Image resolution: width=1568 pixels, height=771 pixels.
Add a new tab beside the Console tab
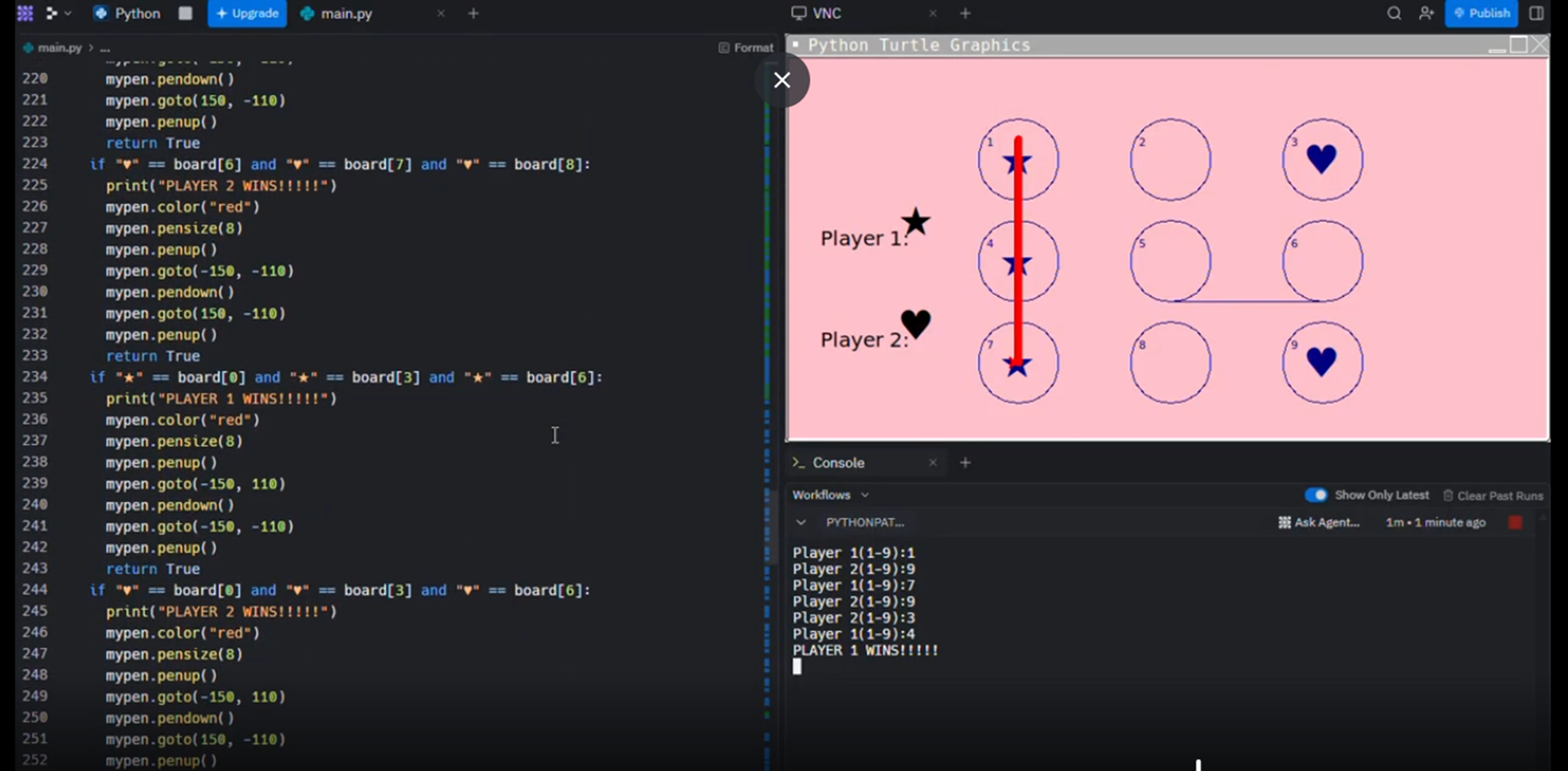[x=965, y=462]
